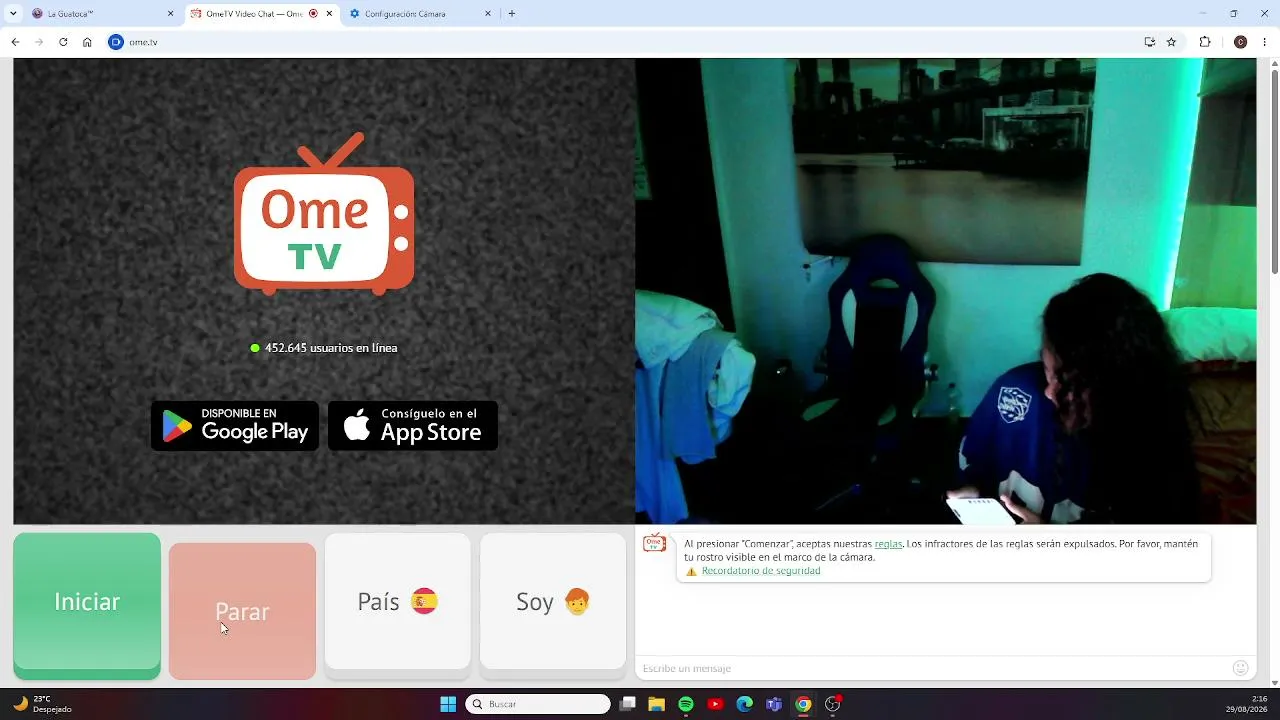Click the Chrome icon on the taskbar

[x=803, y=704]
